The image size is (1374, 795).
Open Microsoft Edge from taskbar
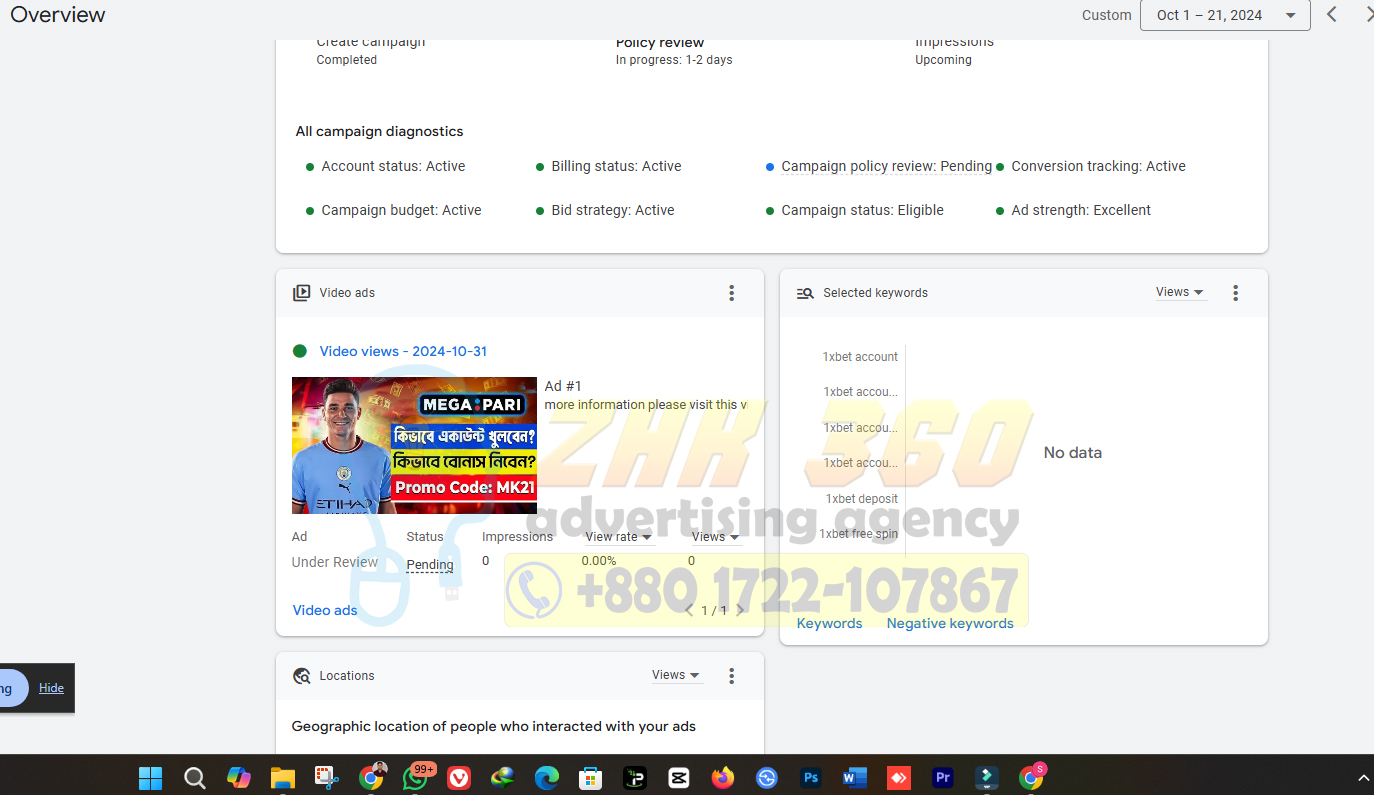pyautogui.click(x=546, y=777)
